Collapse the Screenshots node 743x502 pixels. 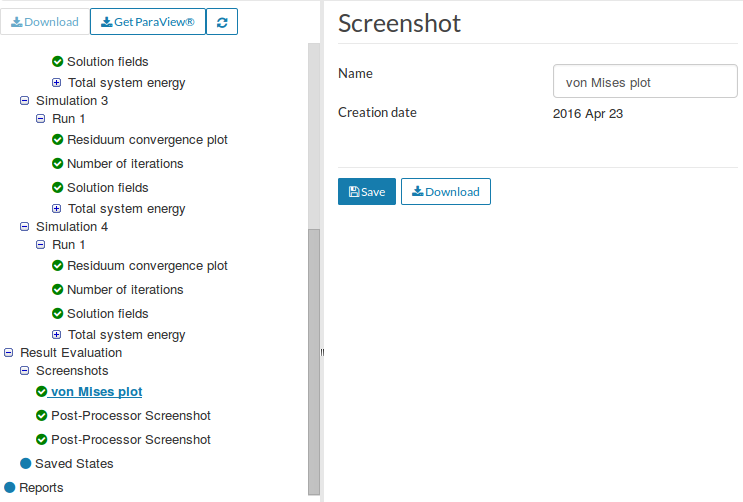25,371
